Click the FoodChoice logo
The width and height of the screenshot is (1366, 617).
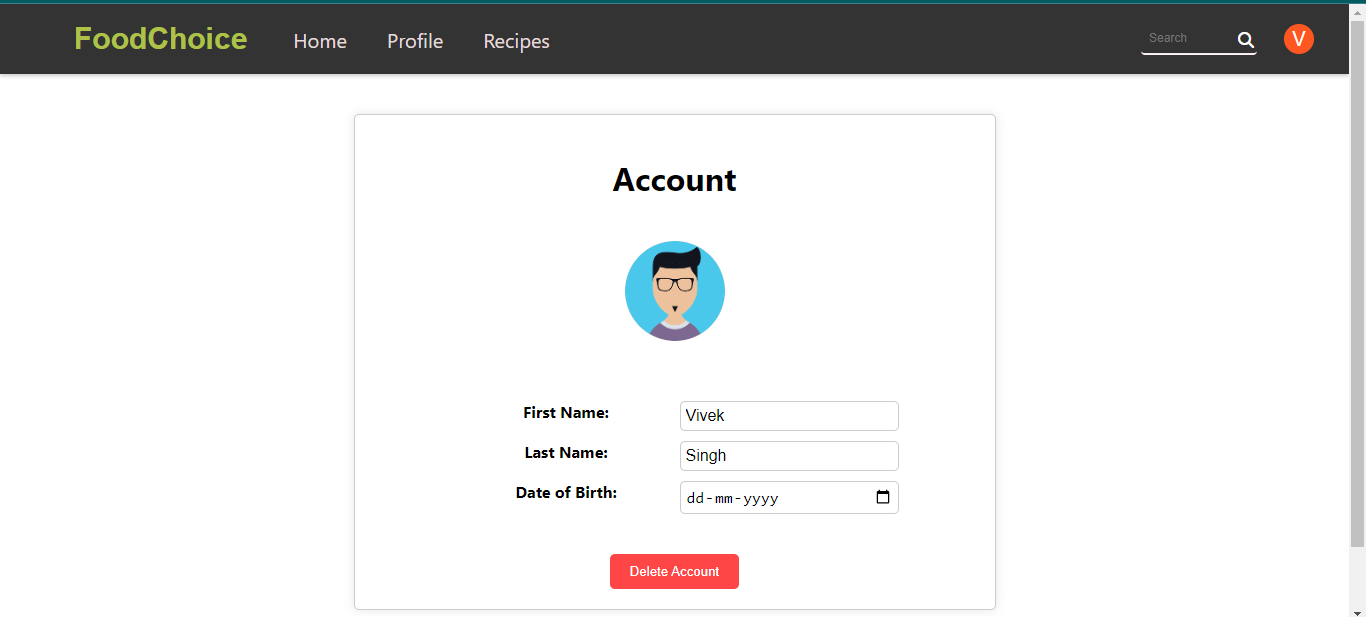[x=160, y=38]
